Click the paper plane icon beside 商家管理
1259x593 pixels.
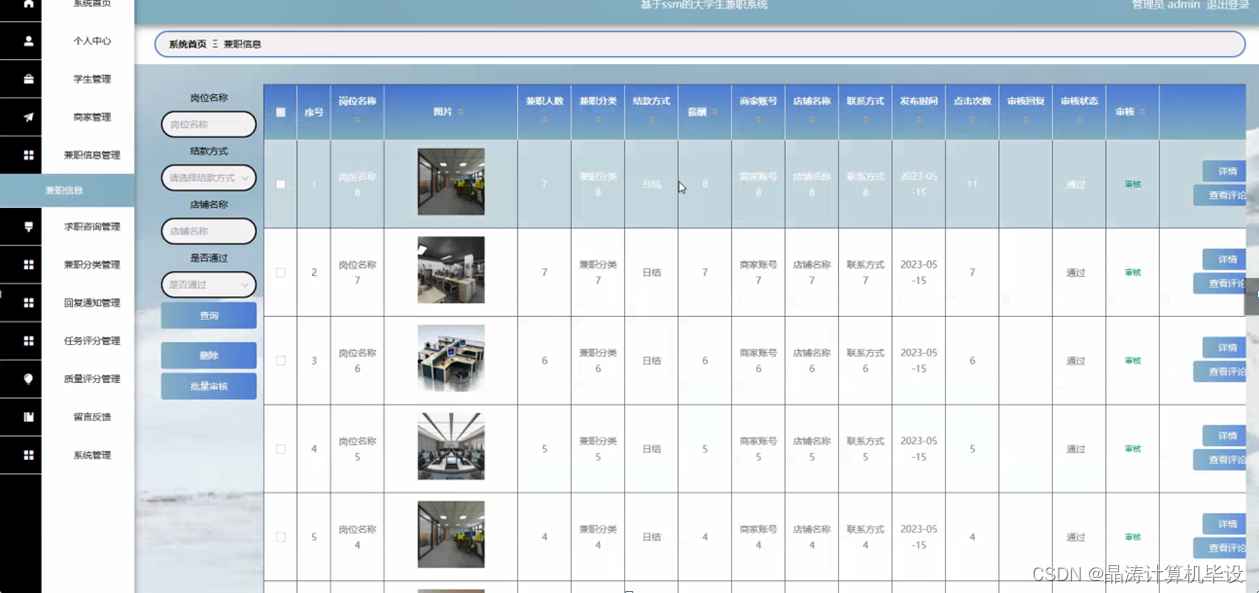coord(28,117)
